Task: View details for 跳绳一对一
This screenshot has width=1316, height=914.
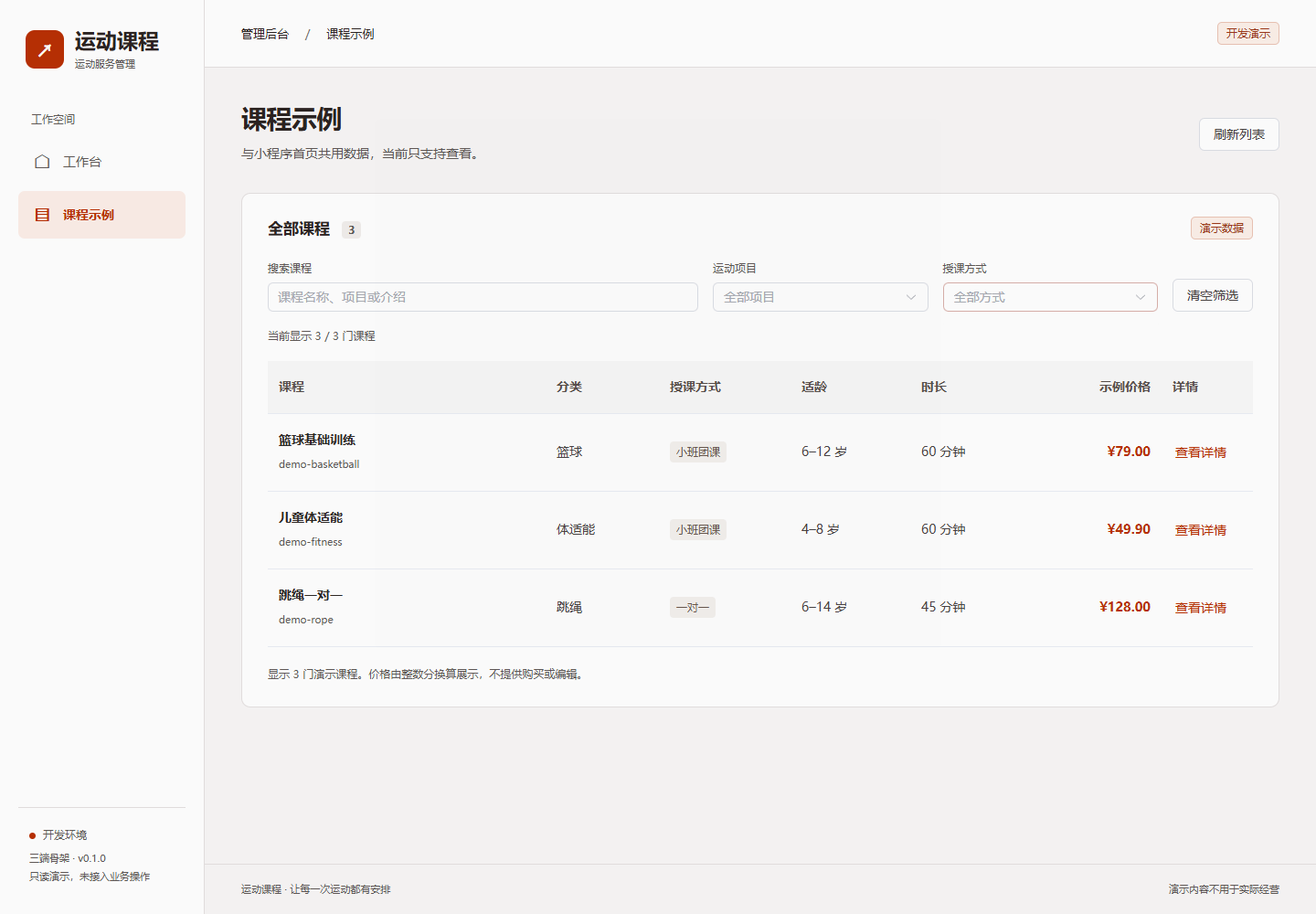Action: (x=1201, y=608)
